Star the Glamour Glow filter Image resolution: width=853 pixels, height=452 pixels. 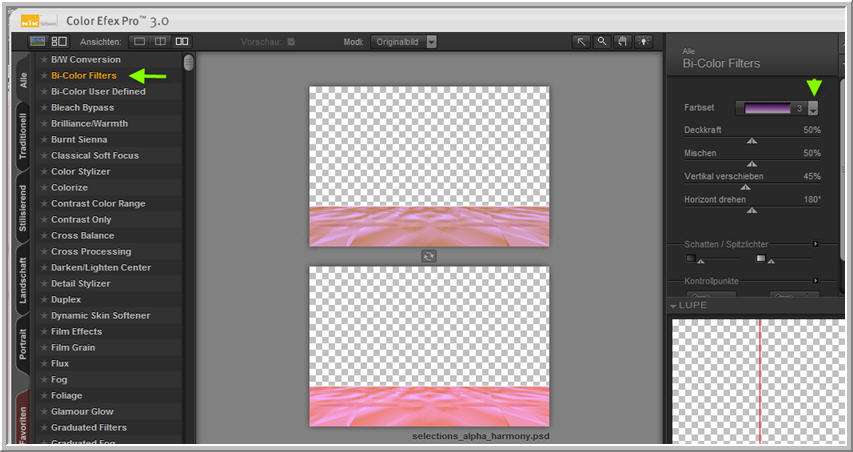click(x=44, y=412)
